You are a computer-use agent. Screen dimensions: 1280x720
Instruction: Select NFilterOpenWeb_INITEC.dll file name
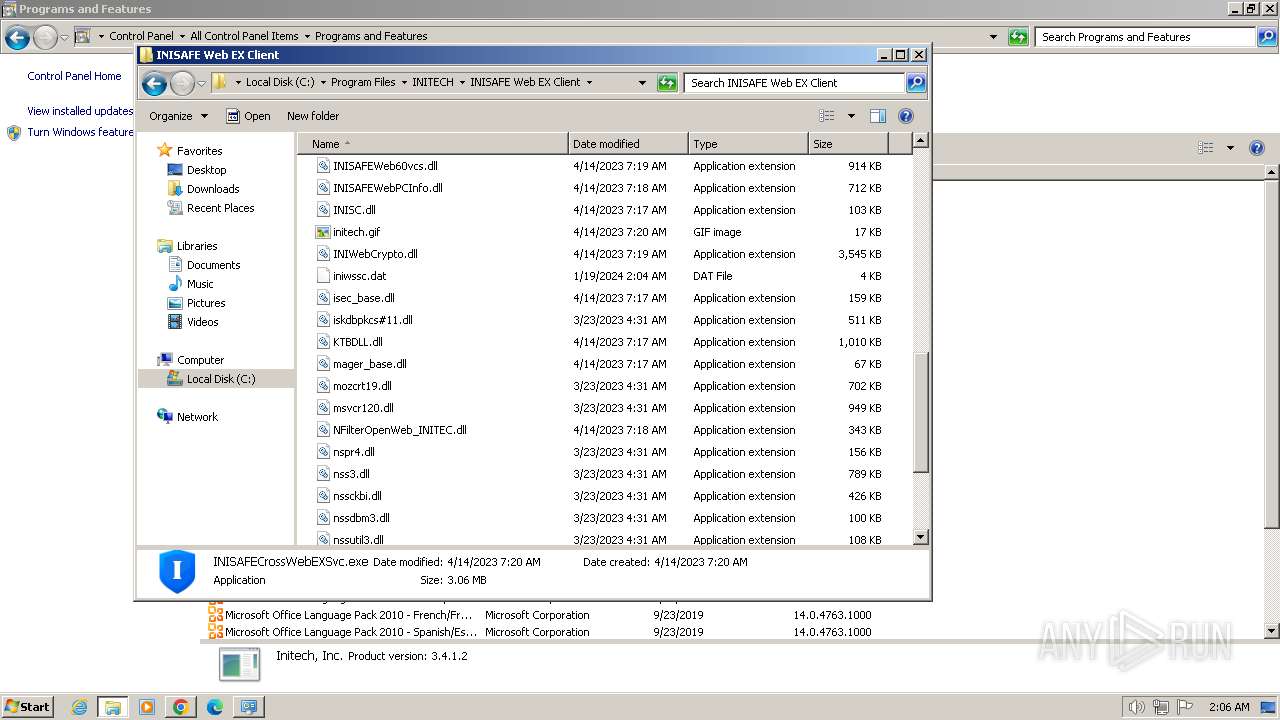pos(400,430)
